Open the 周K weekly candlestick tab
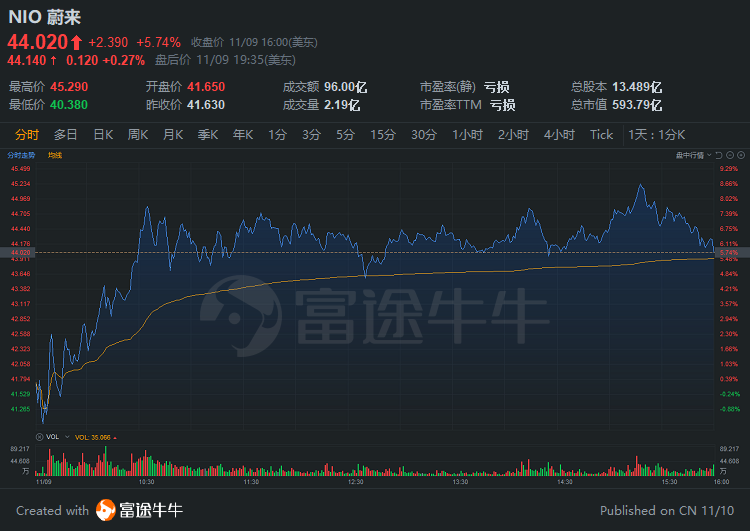The image size is (750, 531). [x=138, y=135]
